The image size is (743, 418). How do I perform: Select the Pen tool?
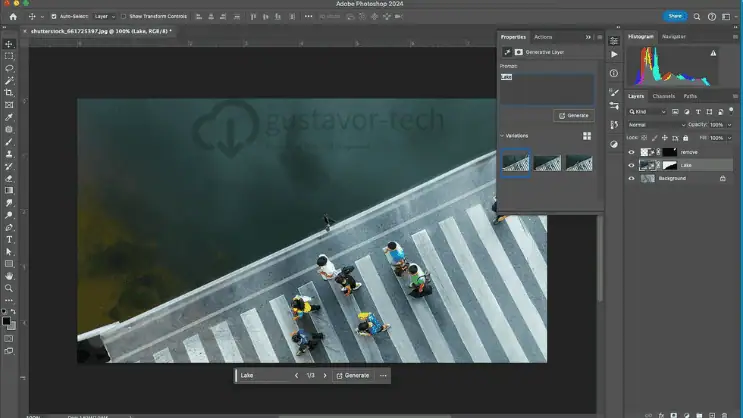point(9,227)
